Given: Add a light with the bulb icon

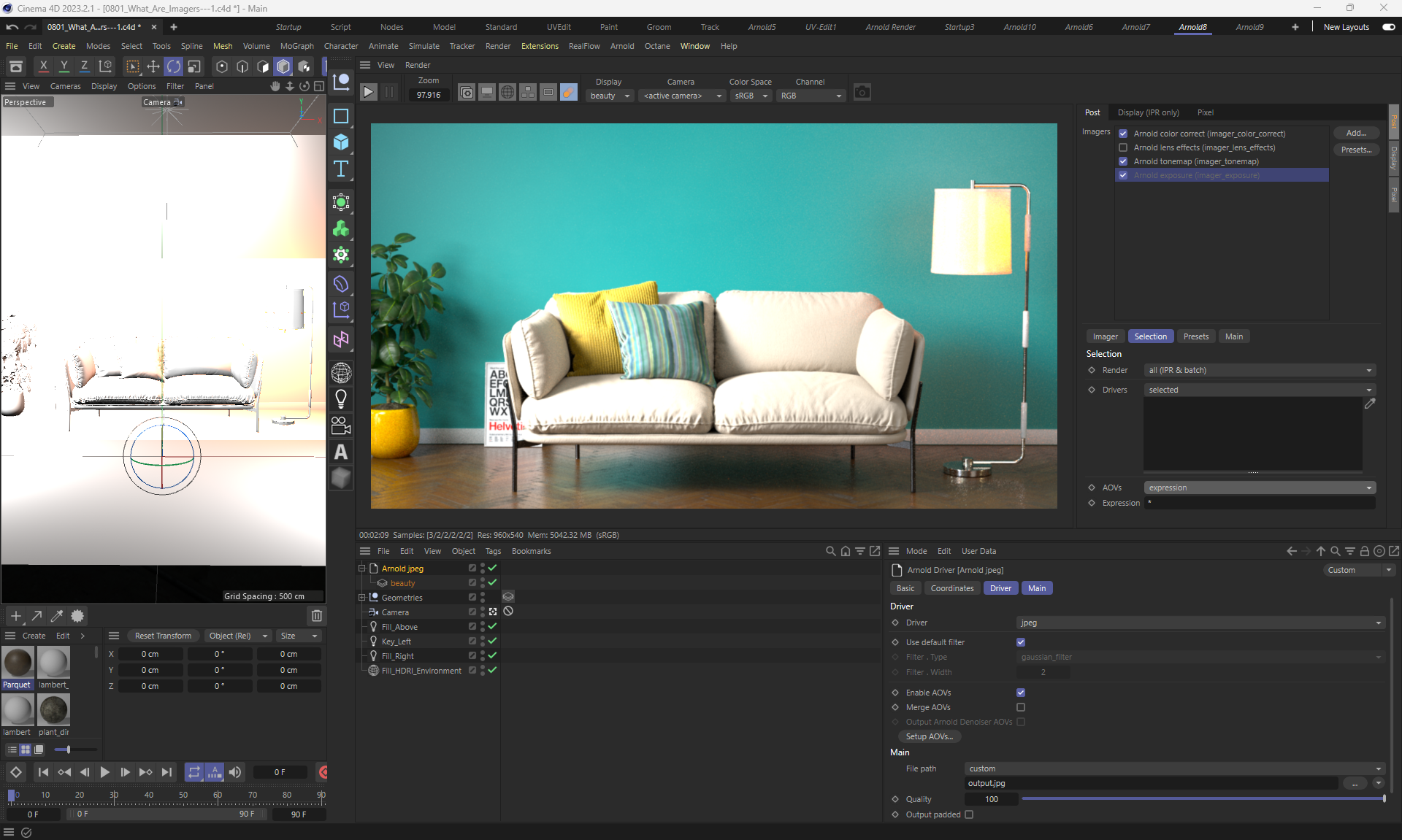Looking at the screenshot, I should tap(341, 398).
